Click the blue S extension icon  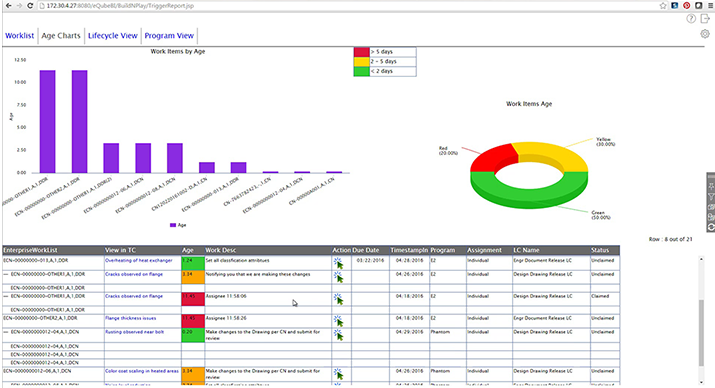(674, 5)
